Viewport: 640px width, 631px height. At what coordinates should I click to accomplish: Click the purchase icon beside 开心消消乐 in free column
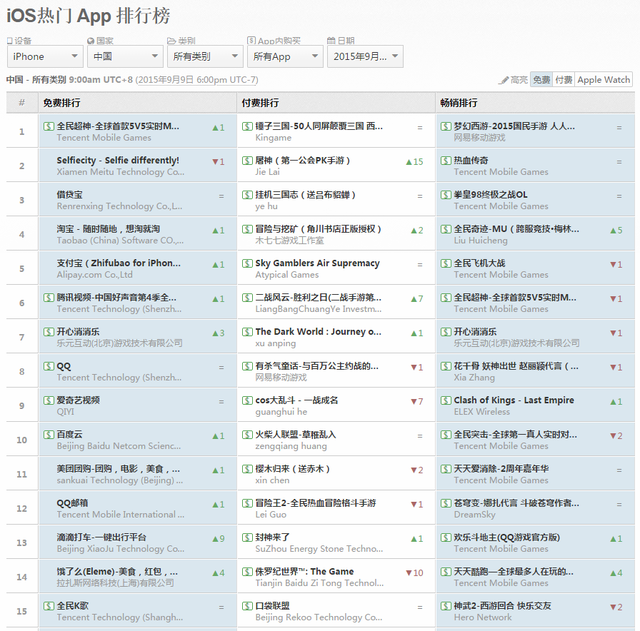point(49,332)
